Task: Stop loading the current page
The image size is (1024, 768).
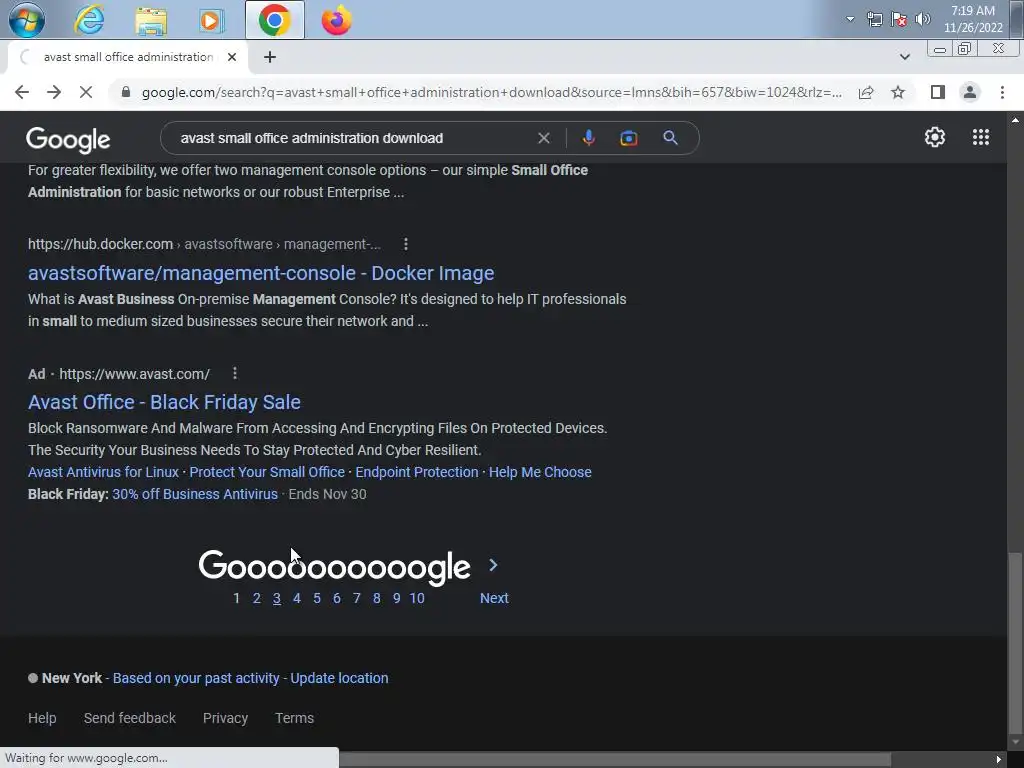Action: (86, 92)
